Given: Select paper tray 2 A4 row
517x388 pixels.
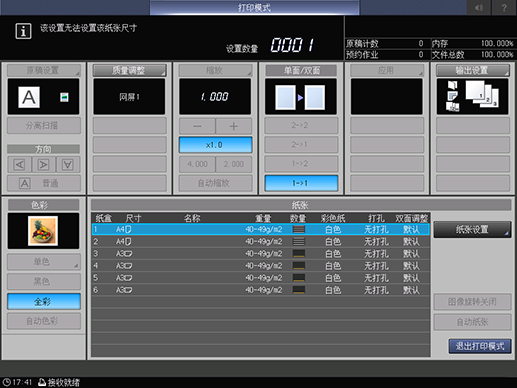Looking at the screenshot, I should point(261,241).
